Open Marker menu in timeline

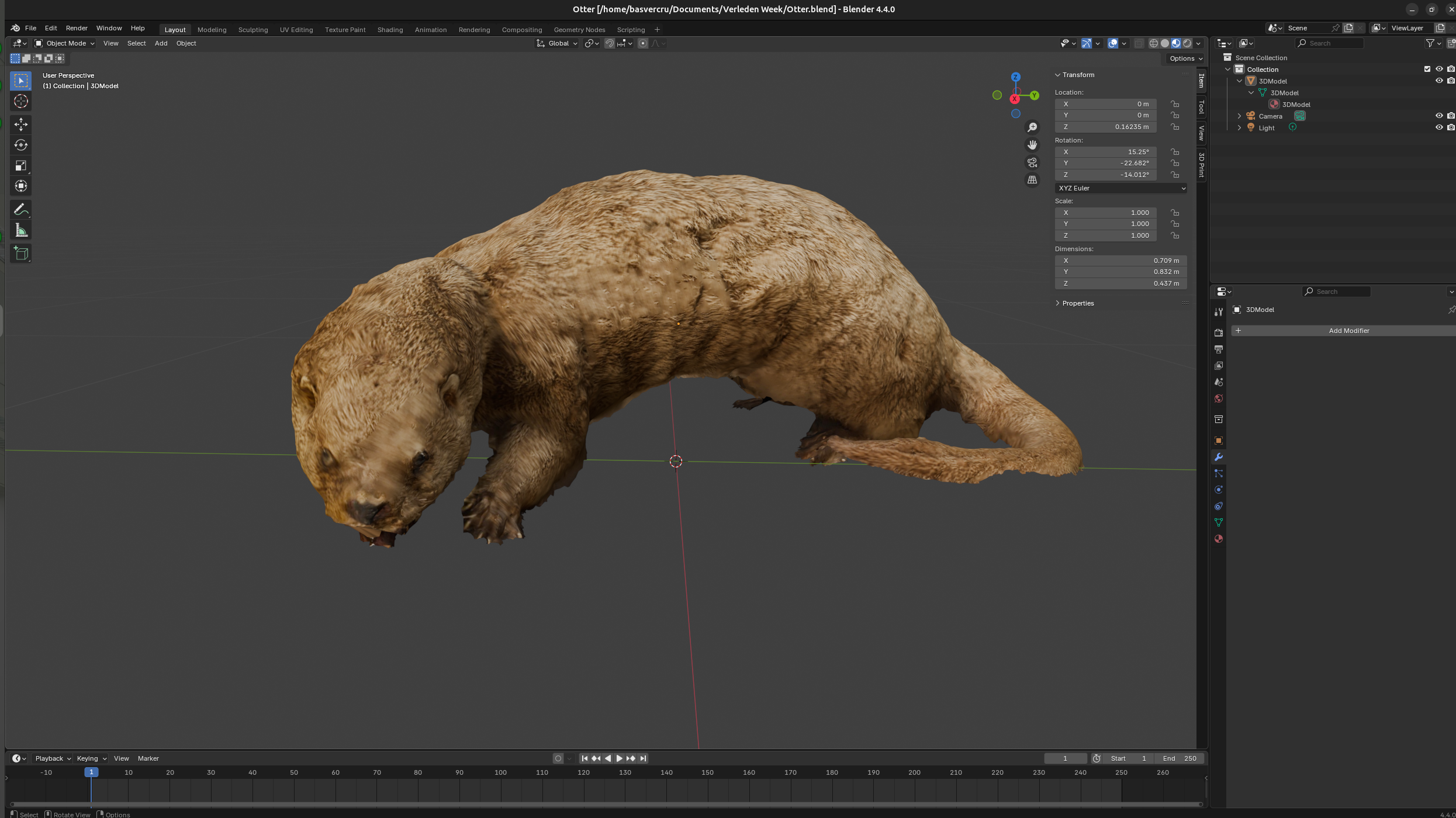(x=148, y=758)
